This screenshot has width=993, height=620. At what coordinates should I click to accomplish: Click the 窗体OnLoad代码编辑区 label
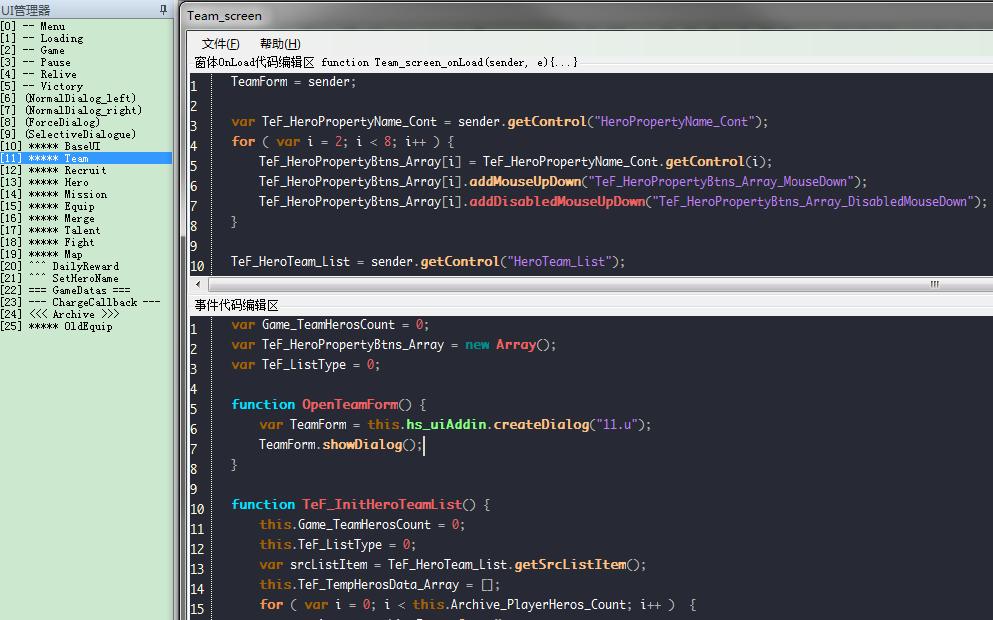[255, 62]
